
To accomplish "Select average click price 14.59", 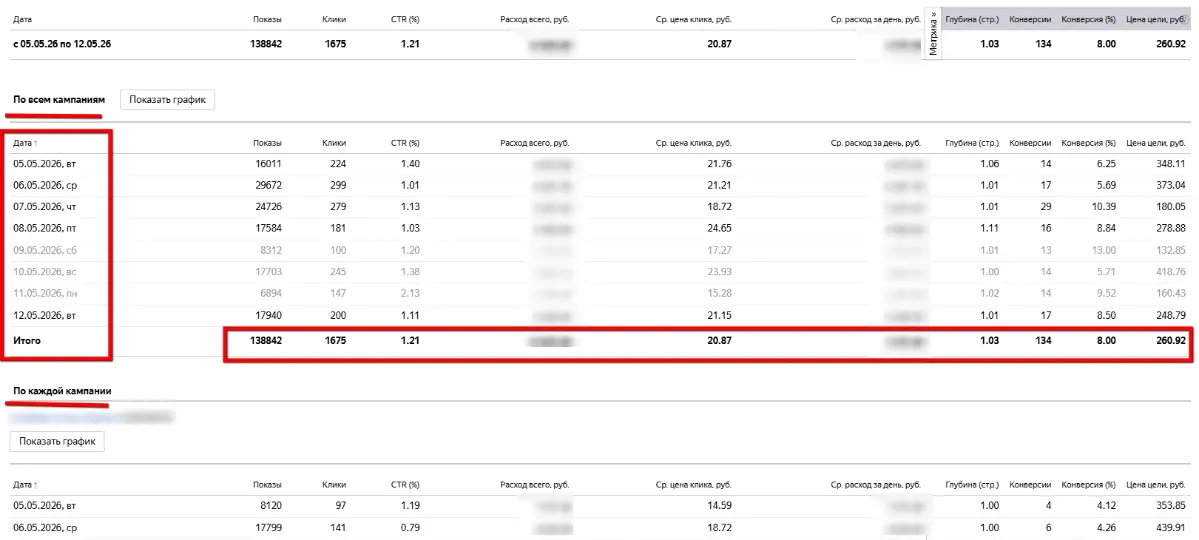I will pyautogui.click(x=720, y=506).
